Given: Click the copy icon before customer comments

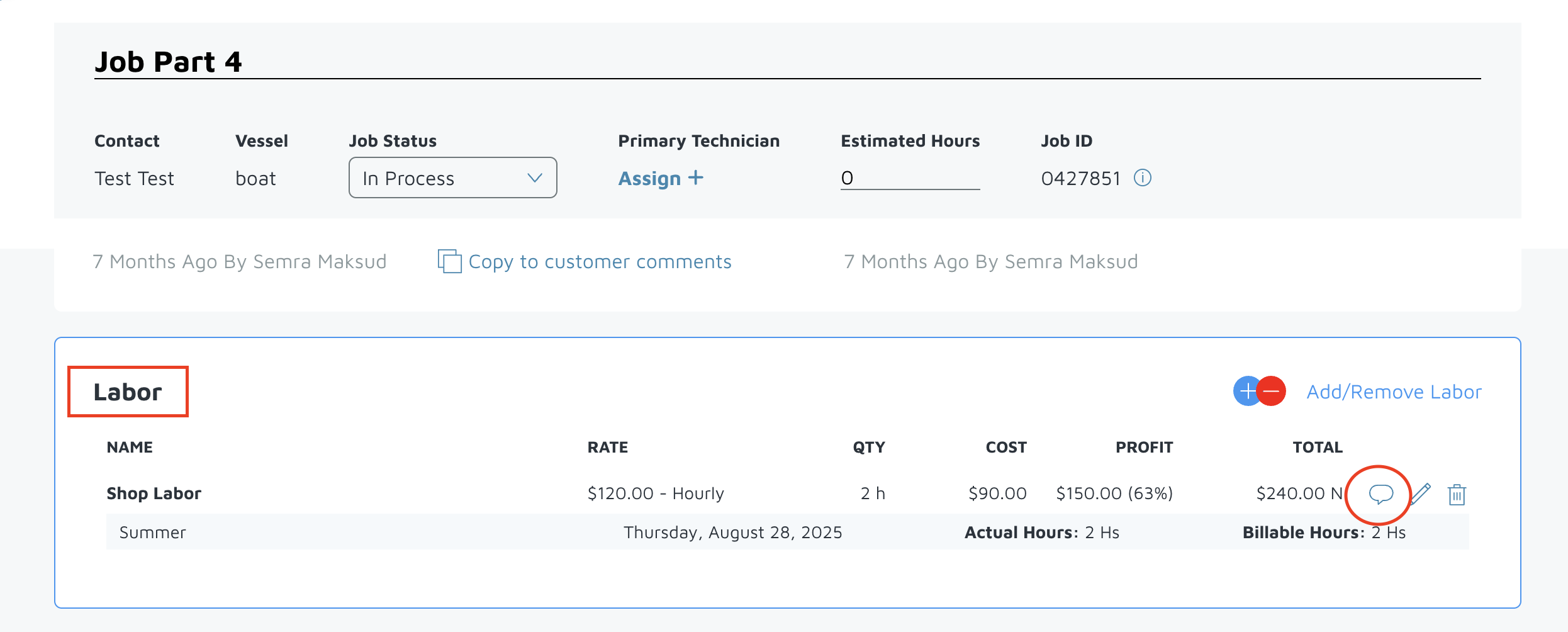Looking at the screenshot, I should 449,261.
